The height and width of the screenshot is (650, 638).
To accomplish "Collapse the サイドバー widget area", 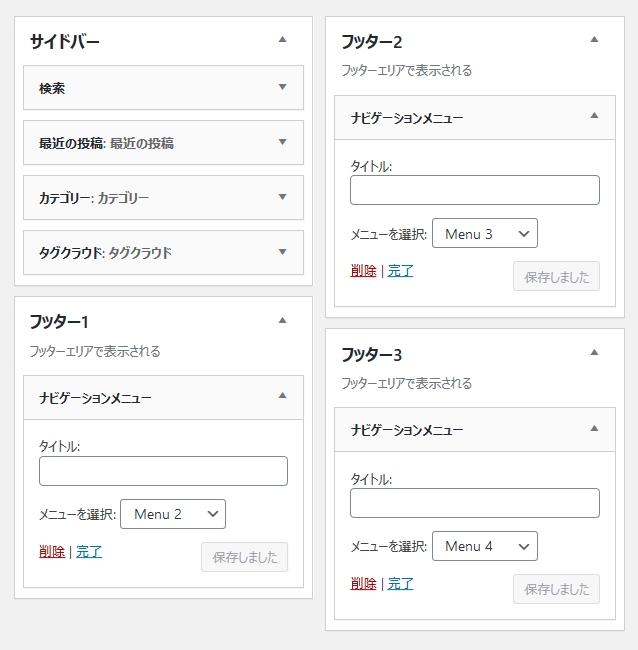I will tap(282, 40).
